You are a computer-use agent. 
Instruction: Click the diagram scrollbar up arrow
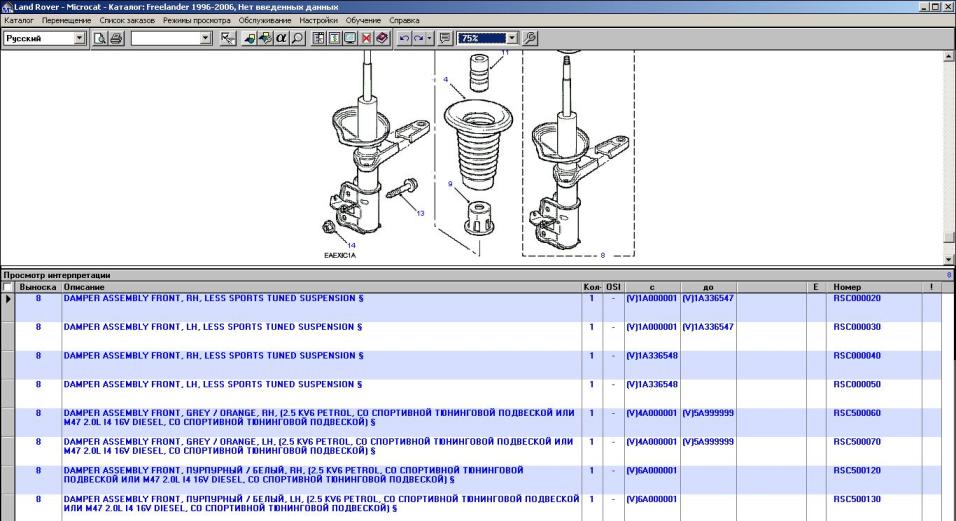click(x=949, y=56)
